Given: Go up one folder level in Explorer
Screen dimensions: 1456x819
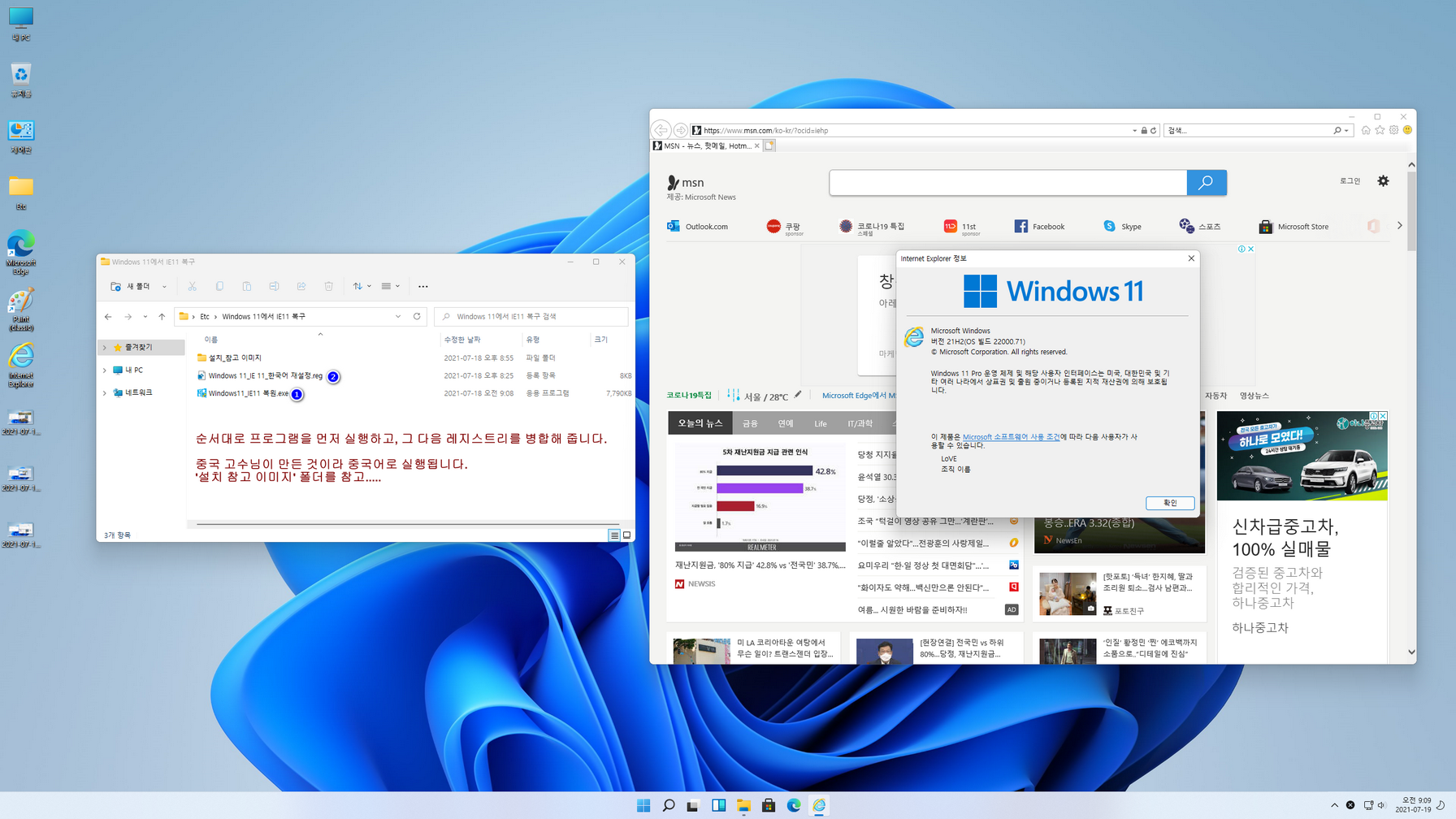Looking at the screenshot, I should (162, 317).
